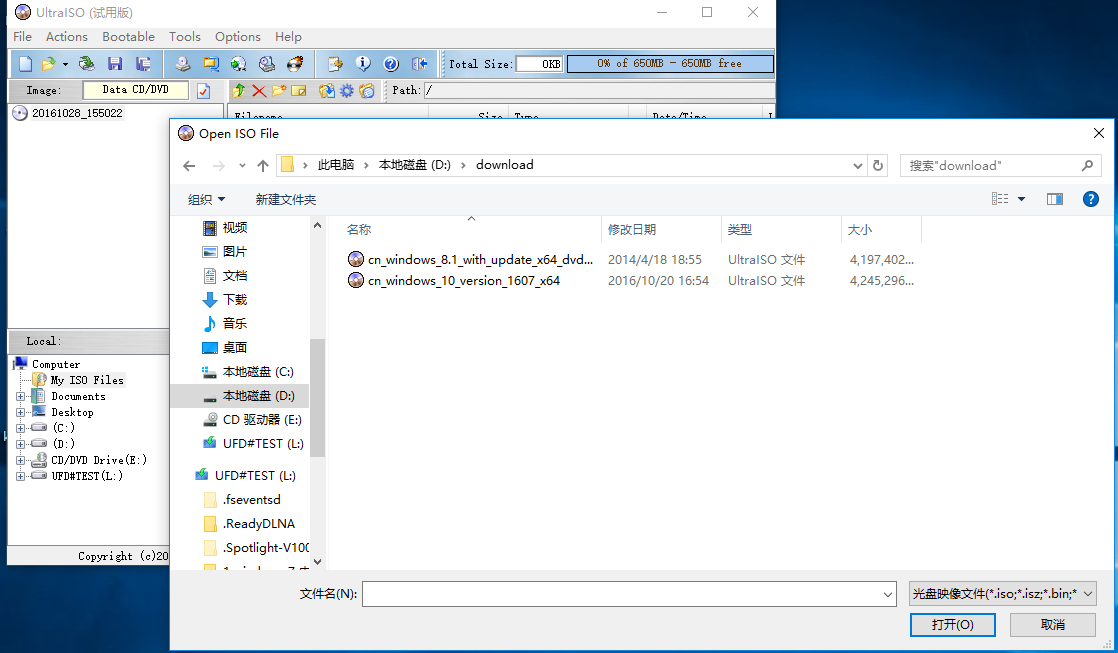Sort files by the 修改日期 column header
The height and width of the screenshot is (653, 1118).
[661, 230]
